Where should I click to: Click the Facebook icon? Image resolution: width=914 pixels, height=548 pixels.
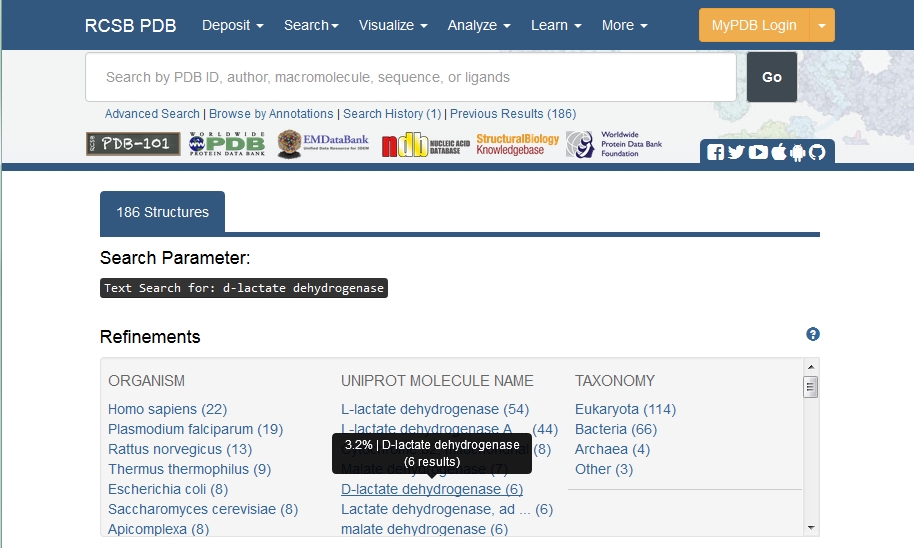click(x=715, y=153)
